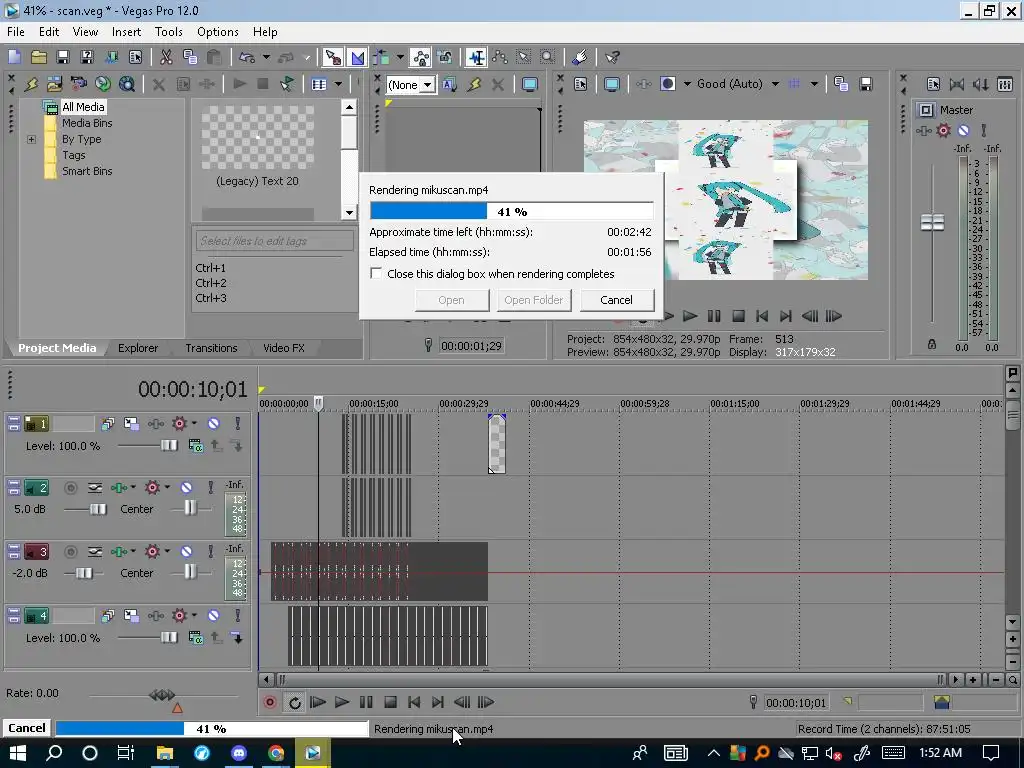Click the Select files to edit tags field
The image size is (1024, 768).
(274, 241)
